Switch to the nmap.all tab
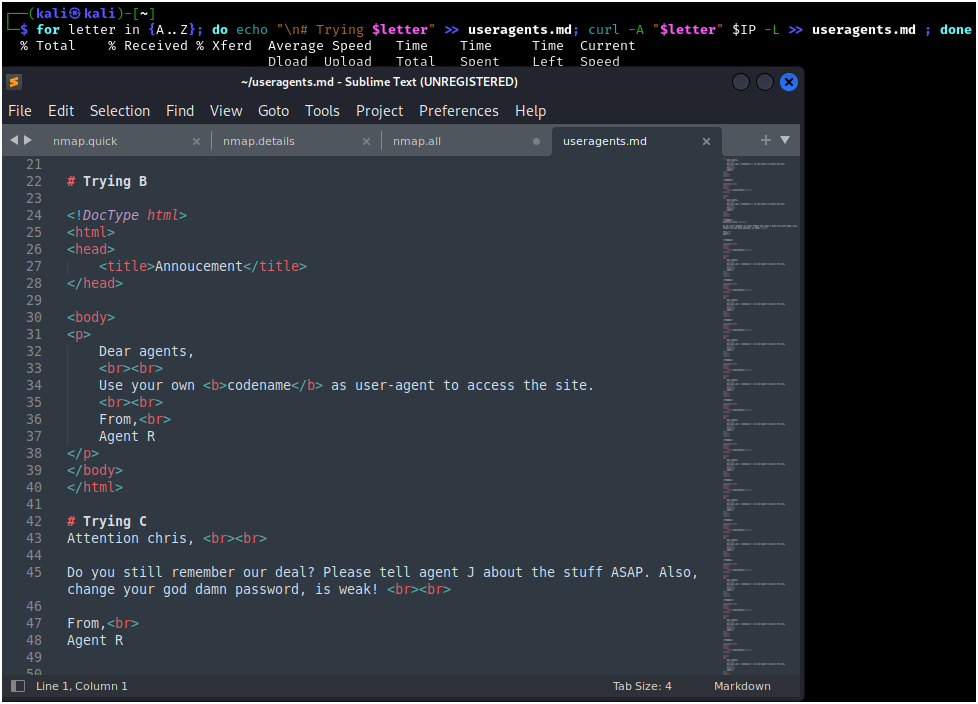978x704 pixels. coord(416,142)
